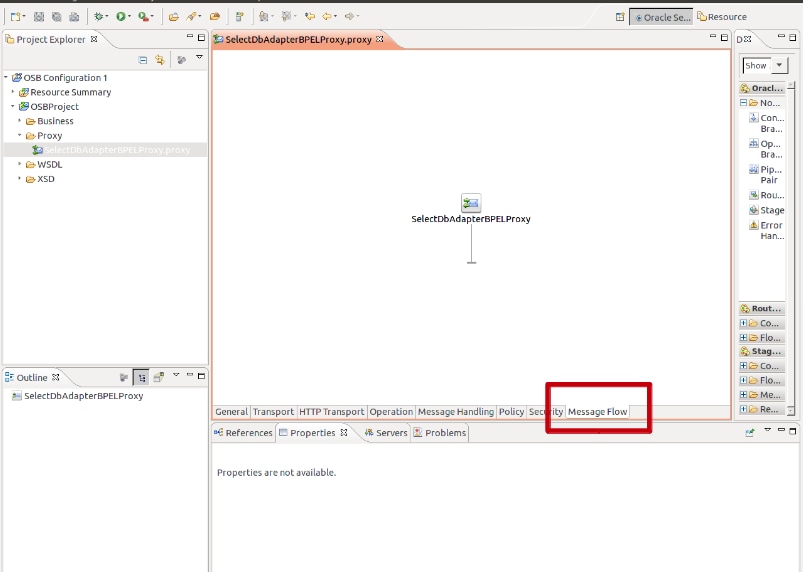Click the Outline focus-on-selection icon
The image size is (806, 572).
[x=124, y=377]
